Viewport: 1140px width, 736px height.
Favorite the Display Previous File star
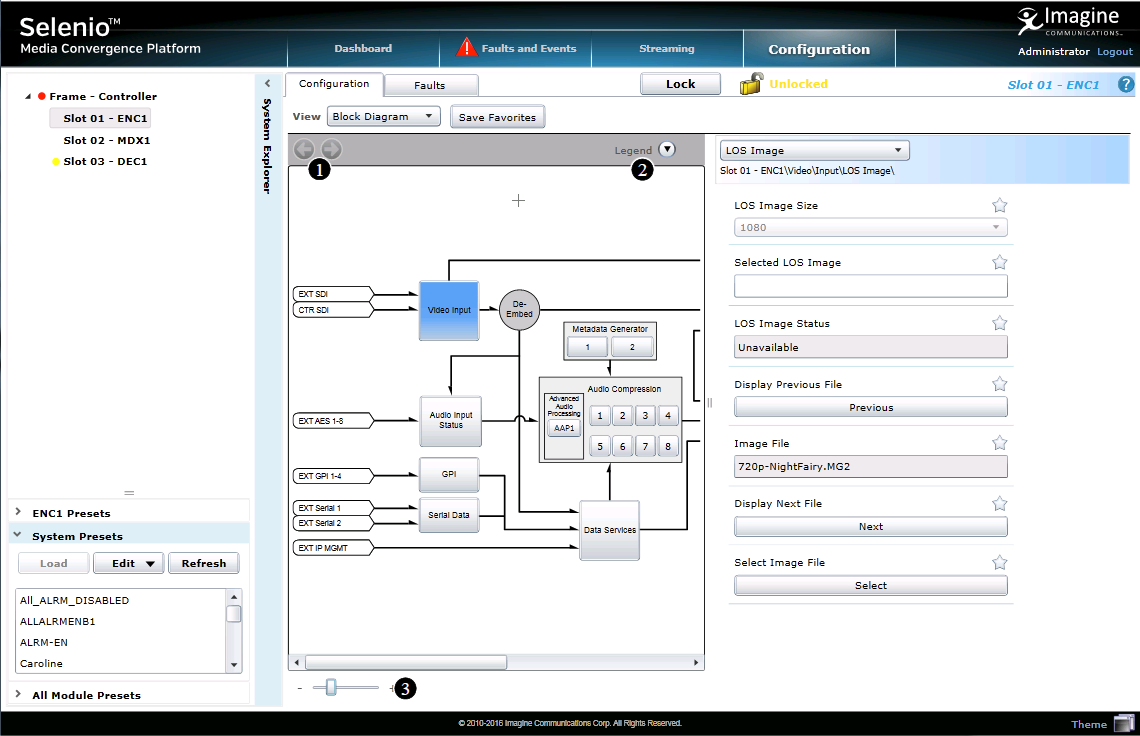1000,384
